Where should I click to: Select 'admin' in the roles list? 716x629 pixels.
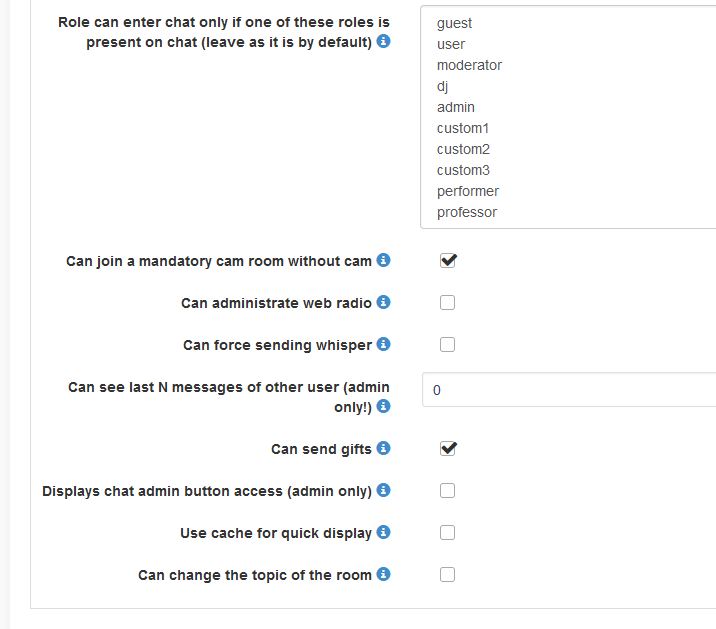coord(456,107)
